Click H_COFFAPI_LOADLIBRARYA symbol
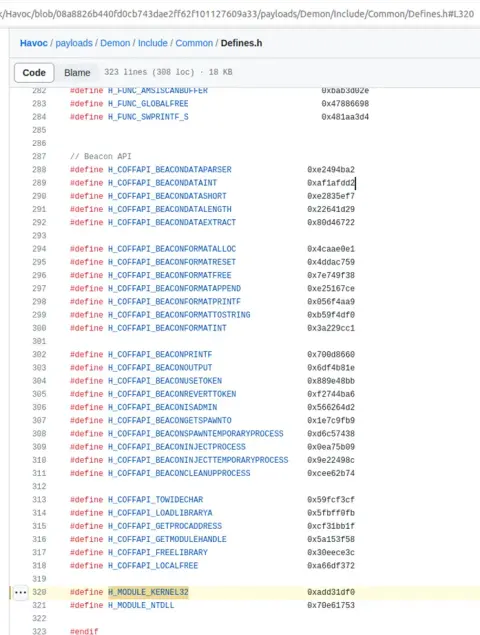 pos(160,513)
